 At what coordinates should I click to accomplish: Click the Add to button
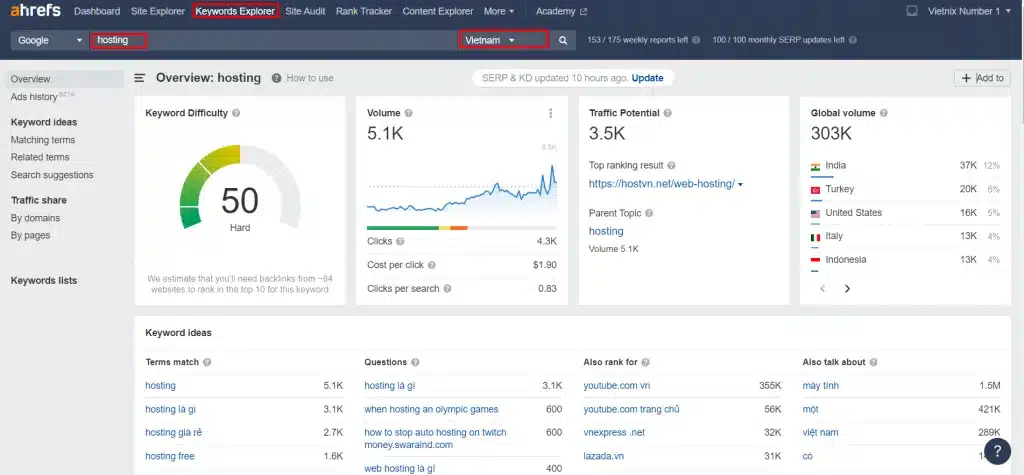[x=982, y=78]
